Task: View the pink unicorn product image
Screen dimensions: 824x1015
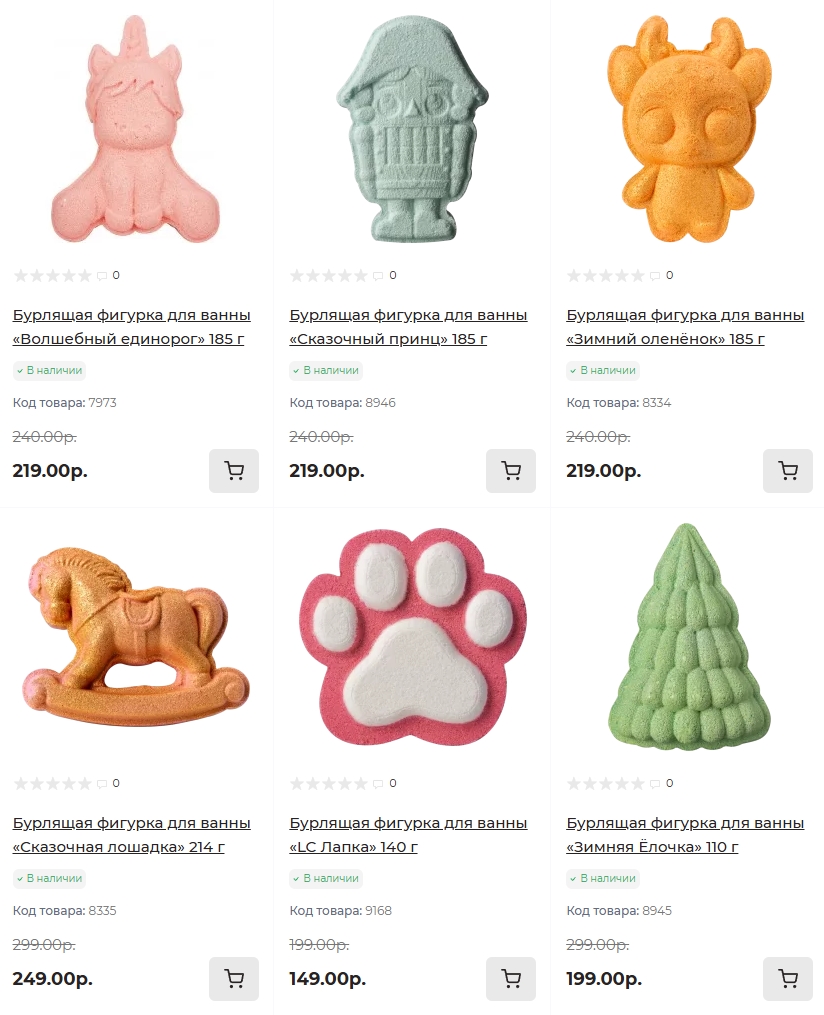Action: point(135,129)
